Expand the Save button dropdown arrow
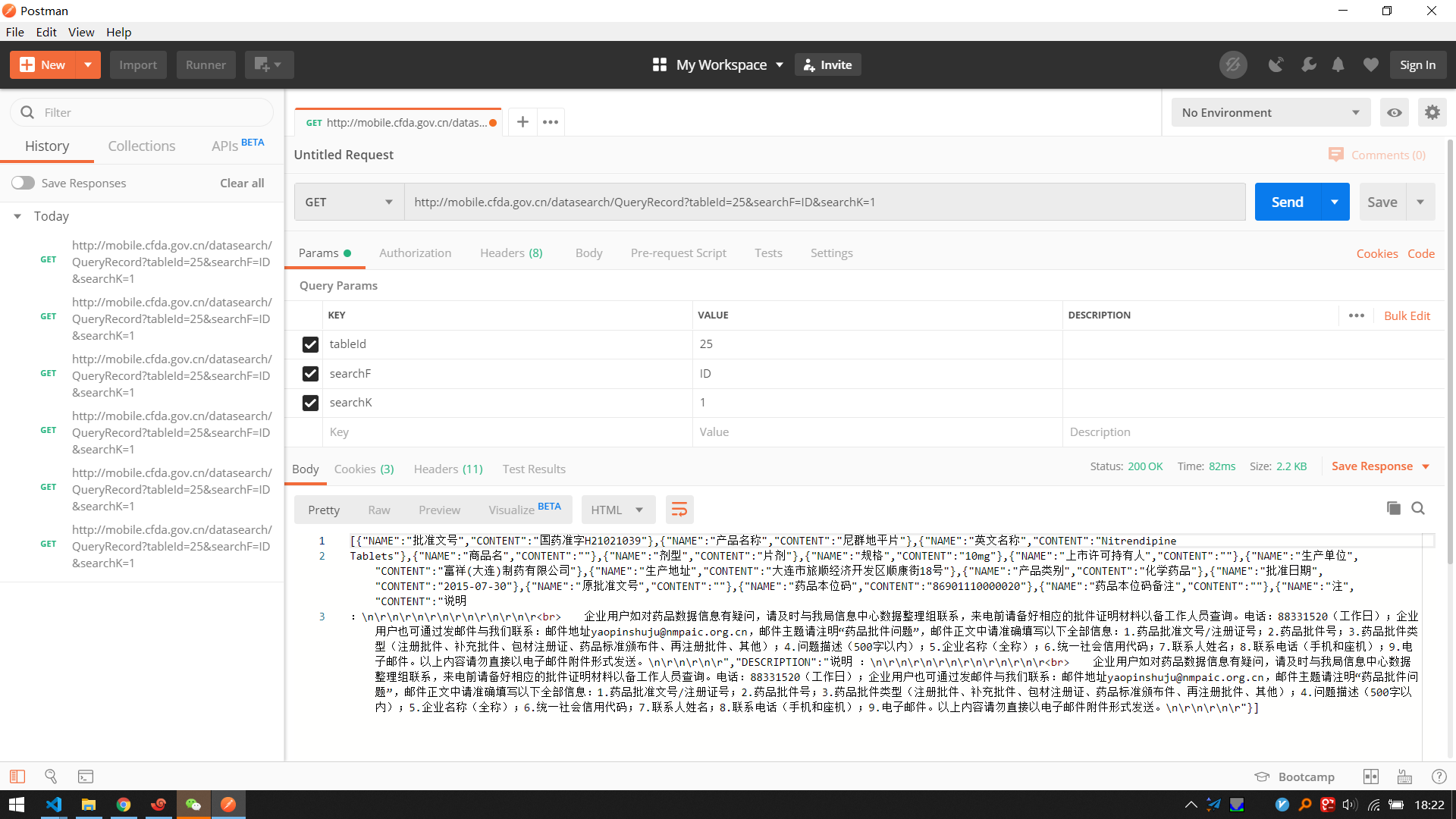Screen dimensions: 1456x819 click(1420, 202)
